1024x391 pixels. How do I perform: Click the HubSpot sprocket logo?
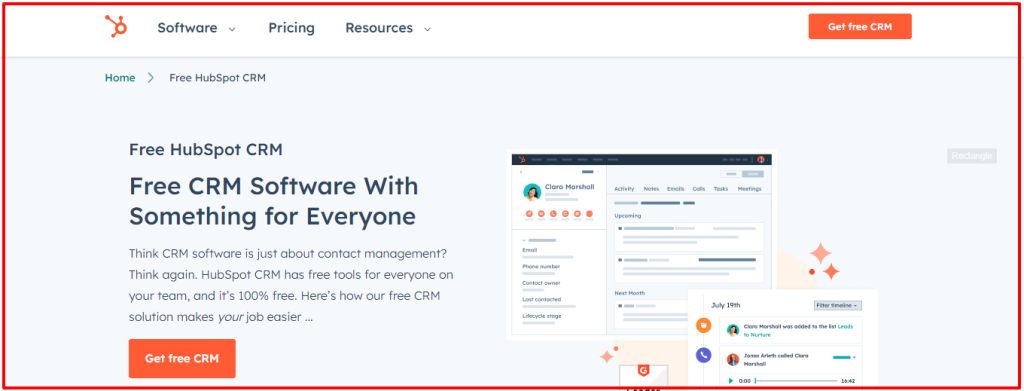(116, 27)
